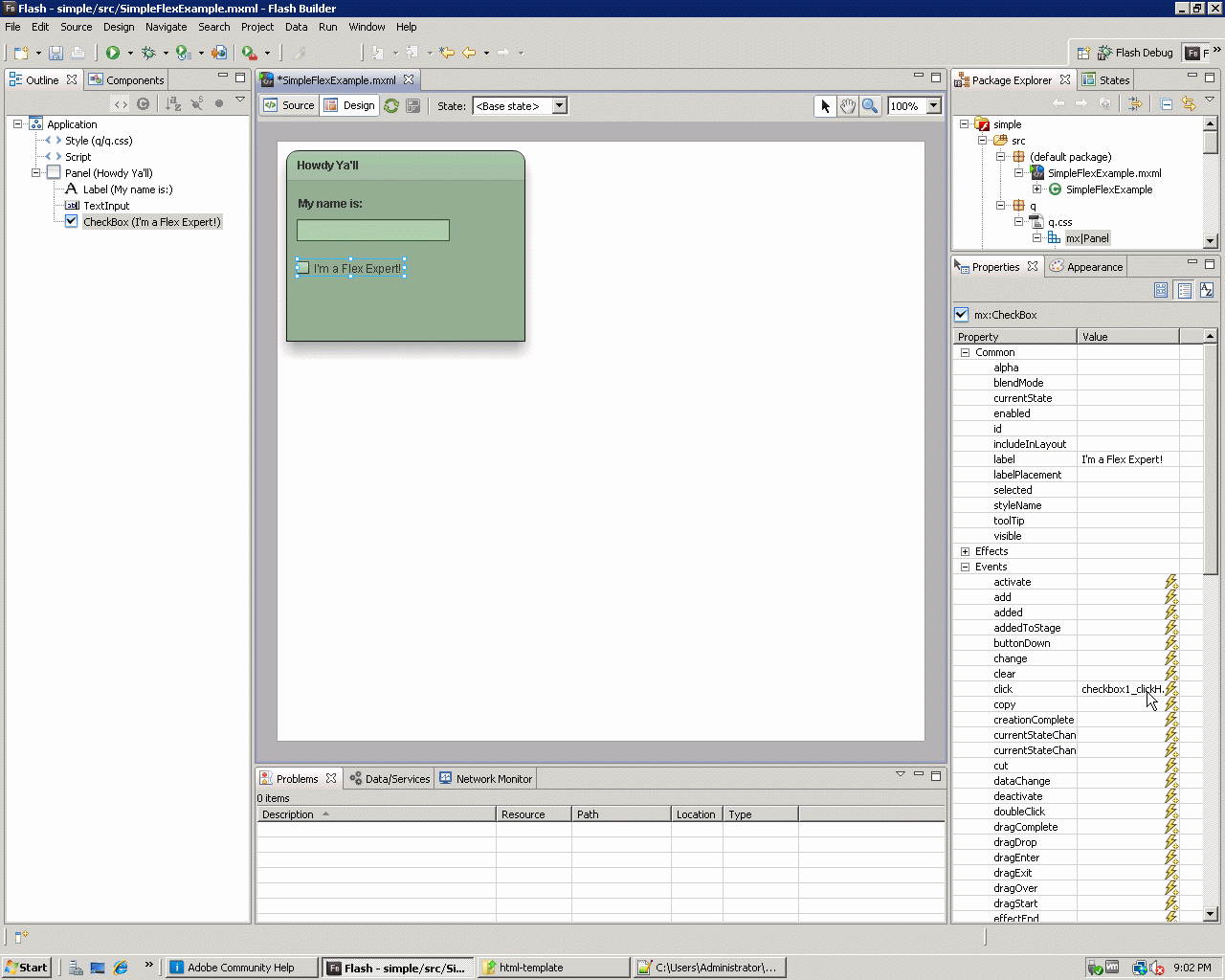
Task: Toggle the I'm a Flex Expert checkbox
Action: (302, 269)
